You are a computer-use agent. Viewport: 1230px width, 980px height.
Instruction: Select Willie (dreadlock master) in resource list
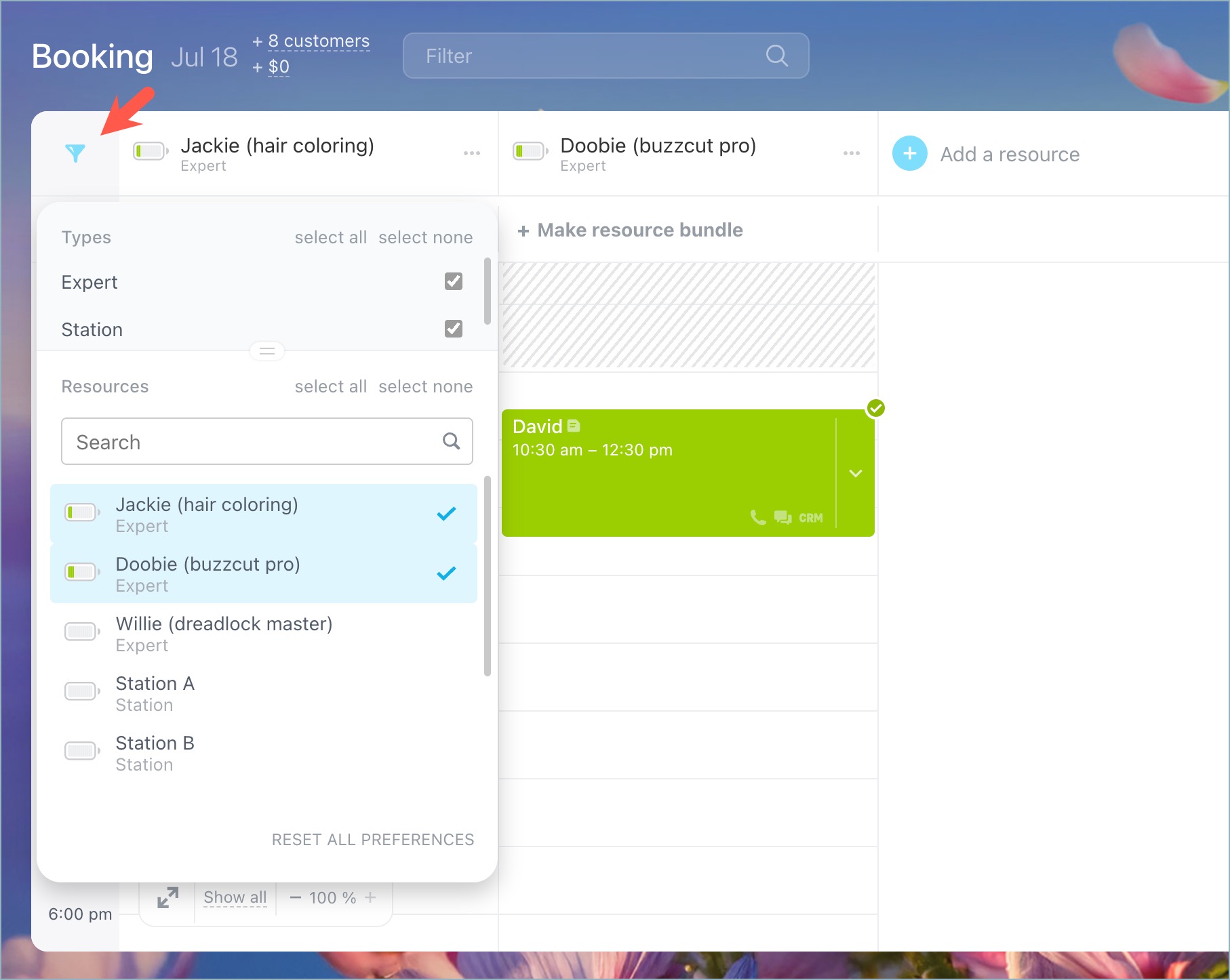263,634
